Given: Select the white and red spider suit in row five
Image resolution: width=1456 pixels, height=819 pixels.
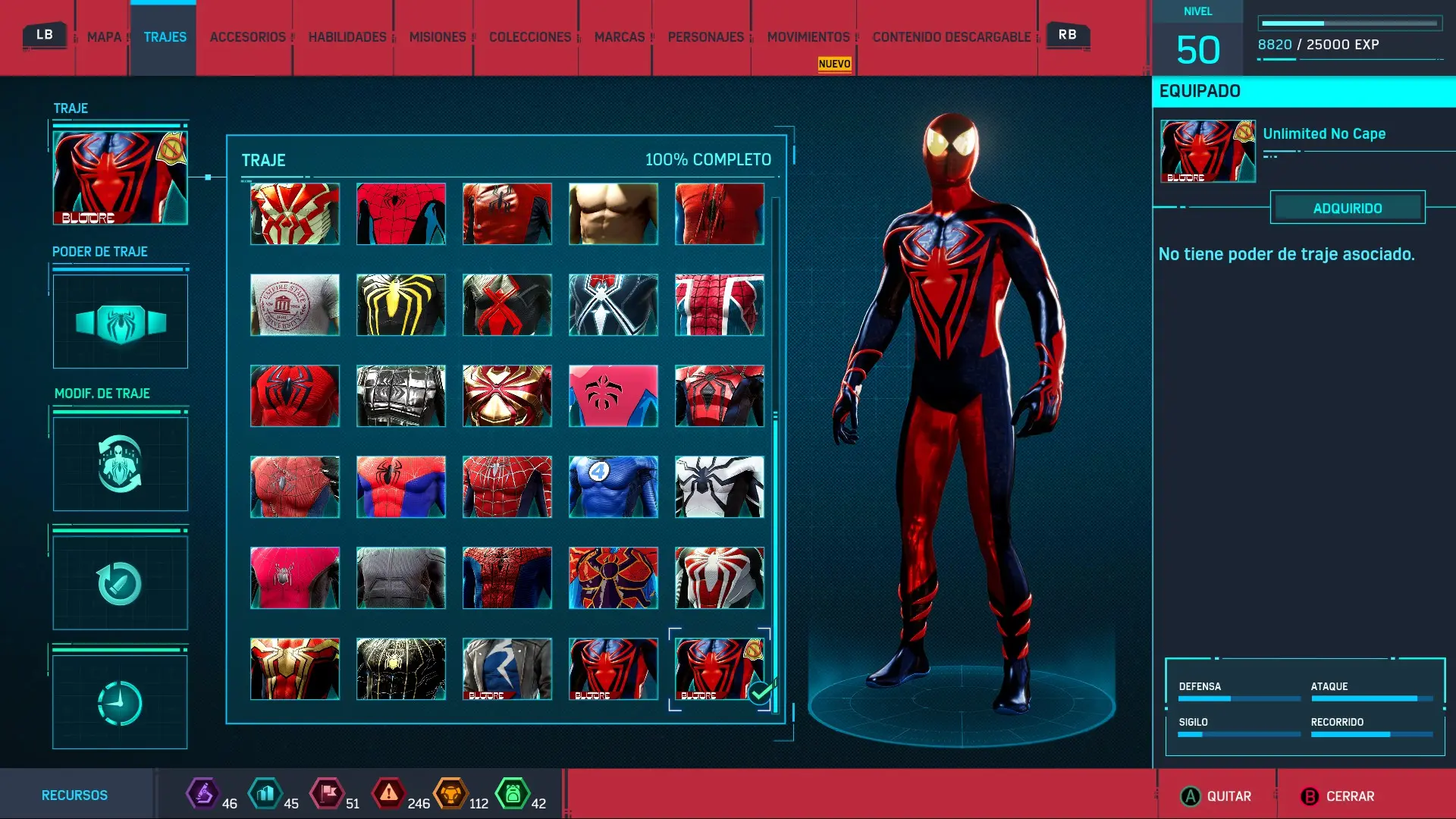Looking at the screenshot, I should point(720,578).
